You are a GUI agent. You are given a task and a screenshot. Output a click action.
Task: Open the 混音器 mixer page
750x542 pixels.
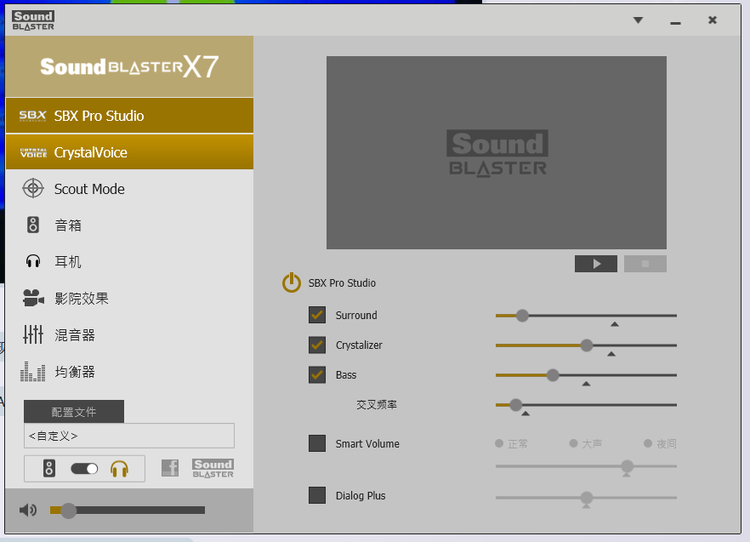tap(74, 335)
